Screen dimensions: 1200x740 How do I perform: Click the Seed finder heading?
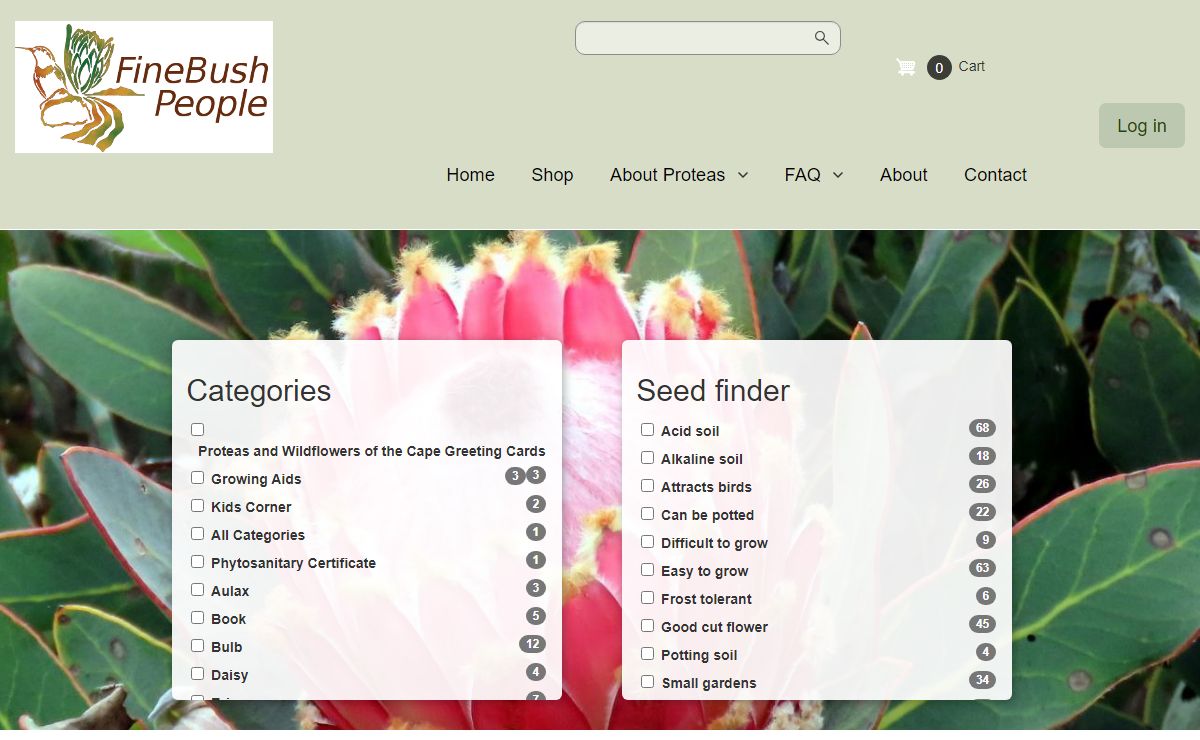point(713,391)
